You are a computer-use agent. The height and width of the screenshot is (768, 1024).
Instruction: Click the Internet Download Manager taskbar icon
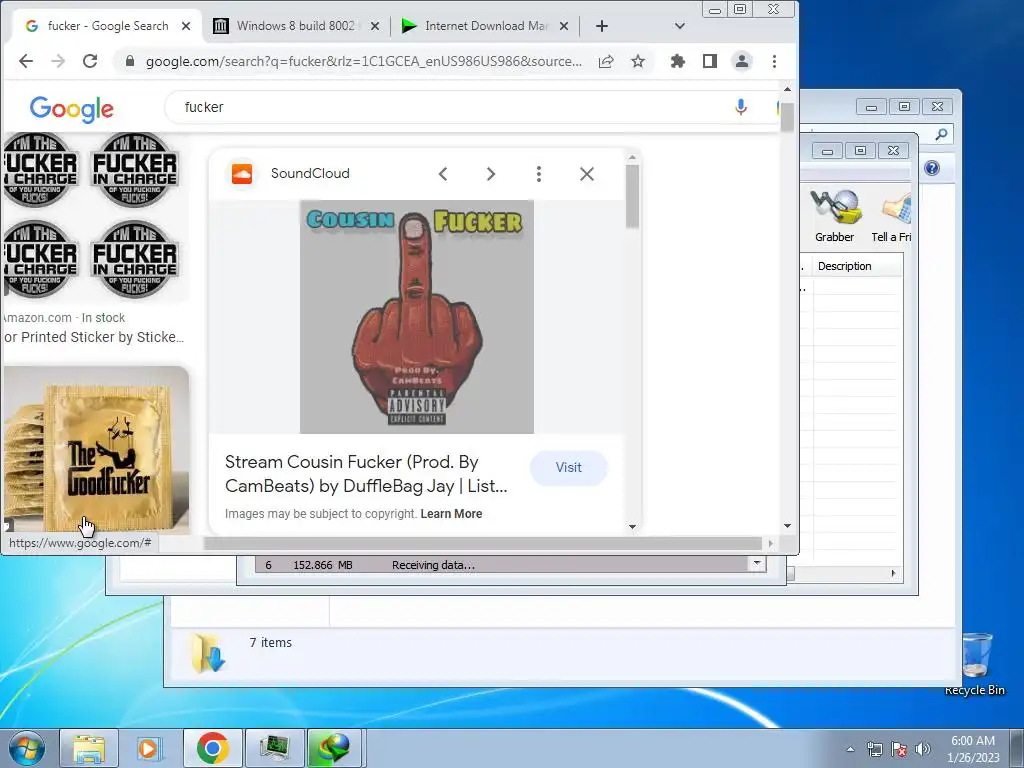coord(333,748)
